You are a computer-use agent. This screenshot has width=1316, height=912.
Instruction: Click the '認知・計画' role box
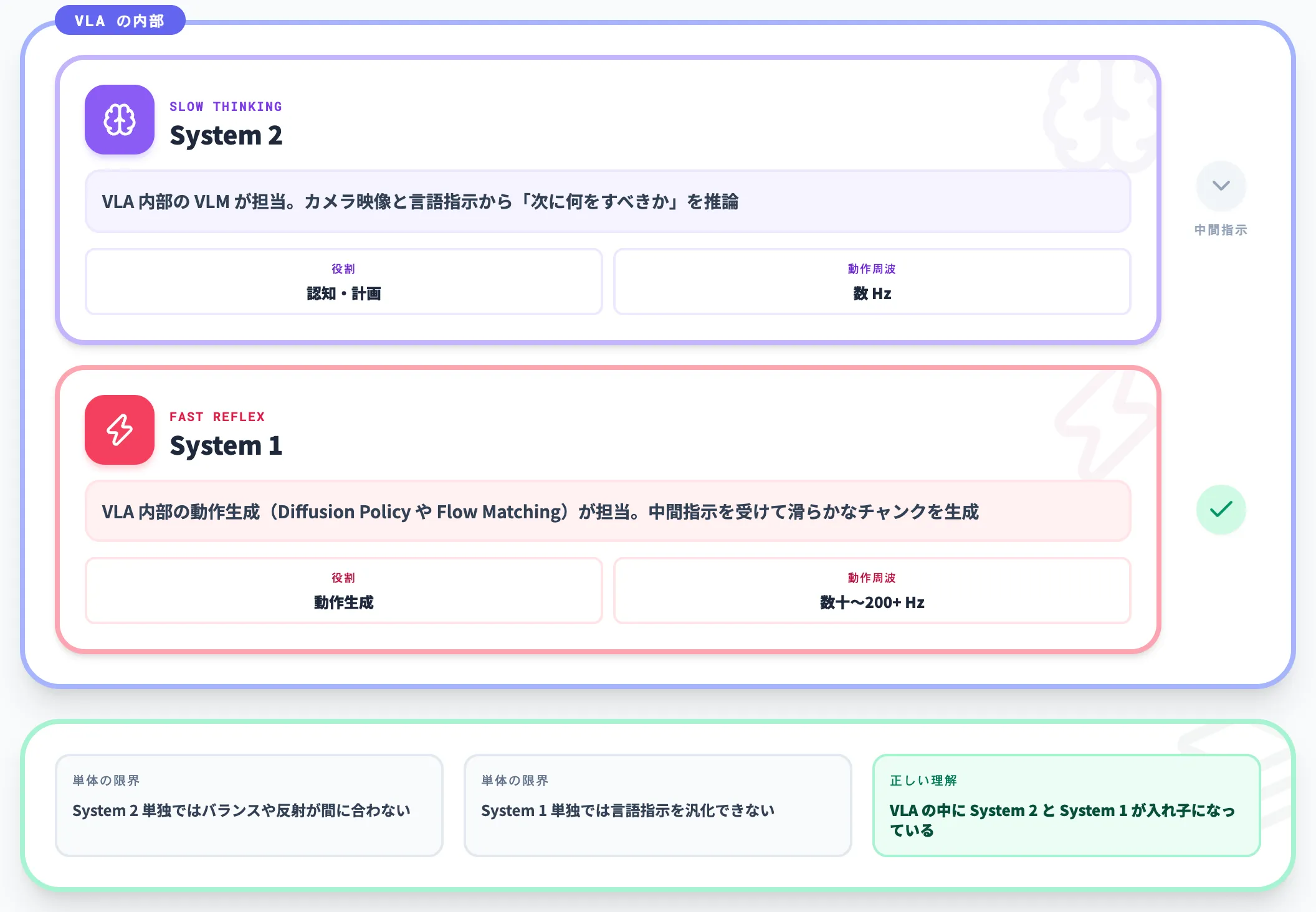[344, 282]
